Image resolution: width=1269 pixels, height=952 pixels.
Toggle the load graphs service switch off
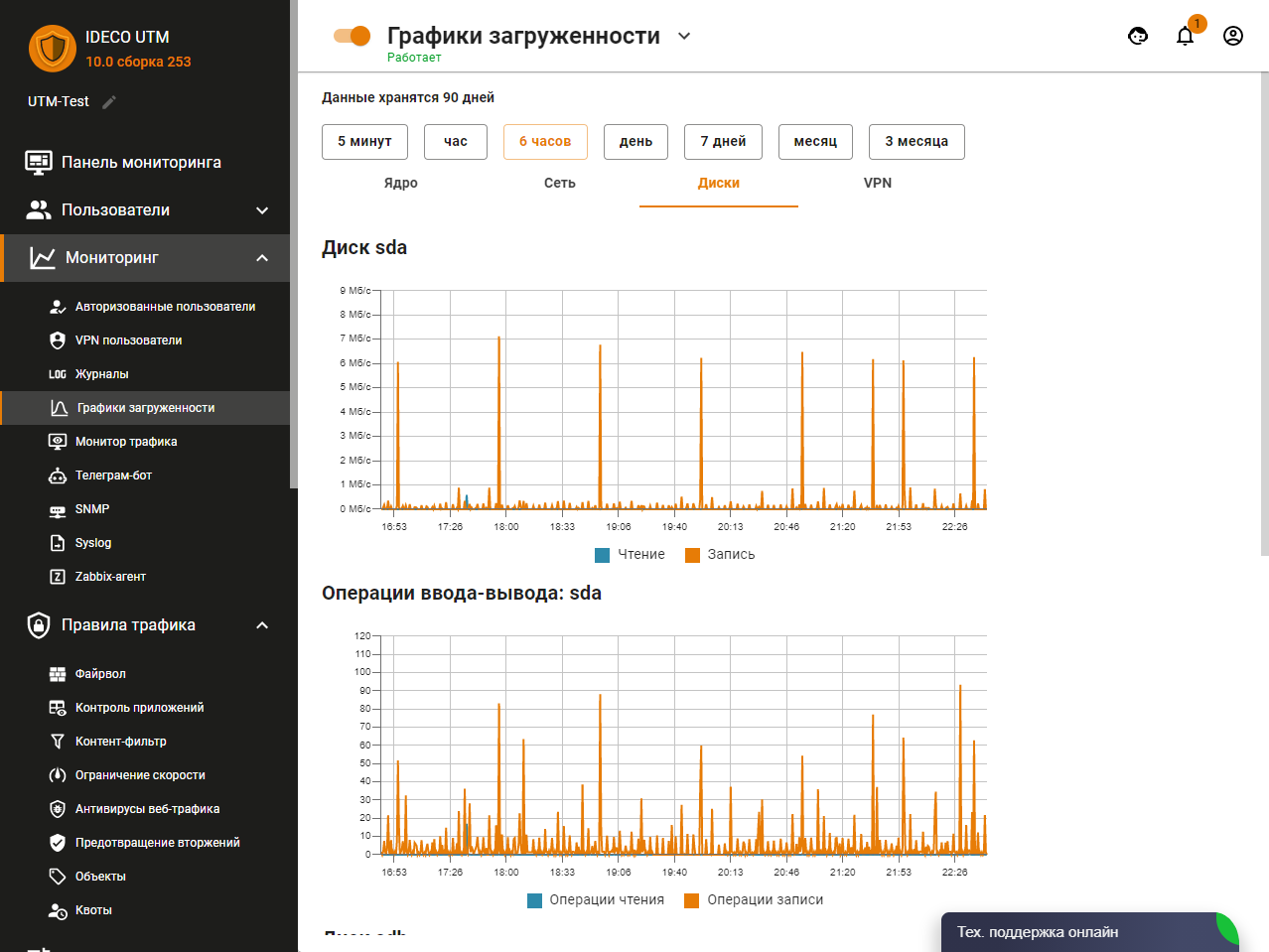click(x=352, y=36)
